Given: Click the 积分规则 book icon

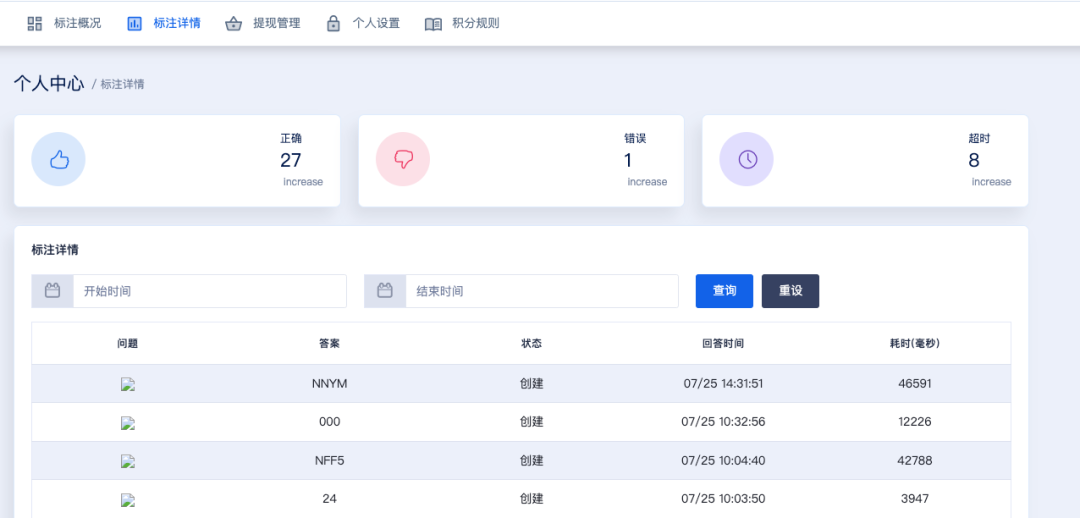Looking at the screenshot, I should pos(433,24).
